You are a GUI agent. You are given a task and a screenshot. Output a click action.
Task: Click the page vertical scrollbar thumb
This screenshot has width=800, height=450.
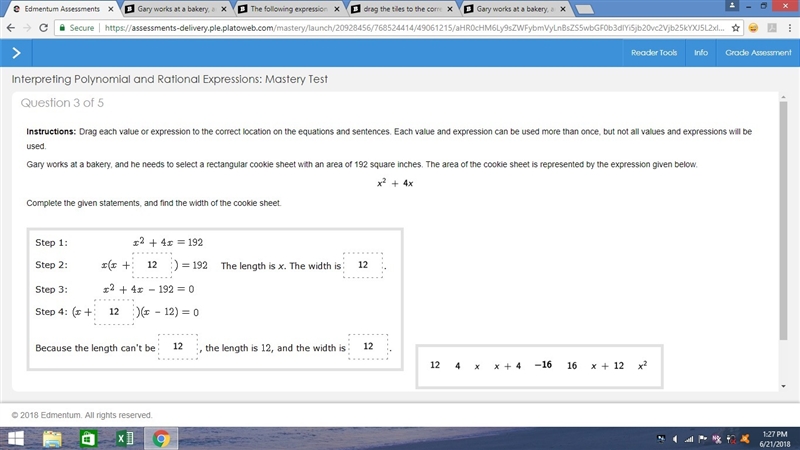(x=783, y=220)
